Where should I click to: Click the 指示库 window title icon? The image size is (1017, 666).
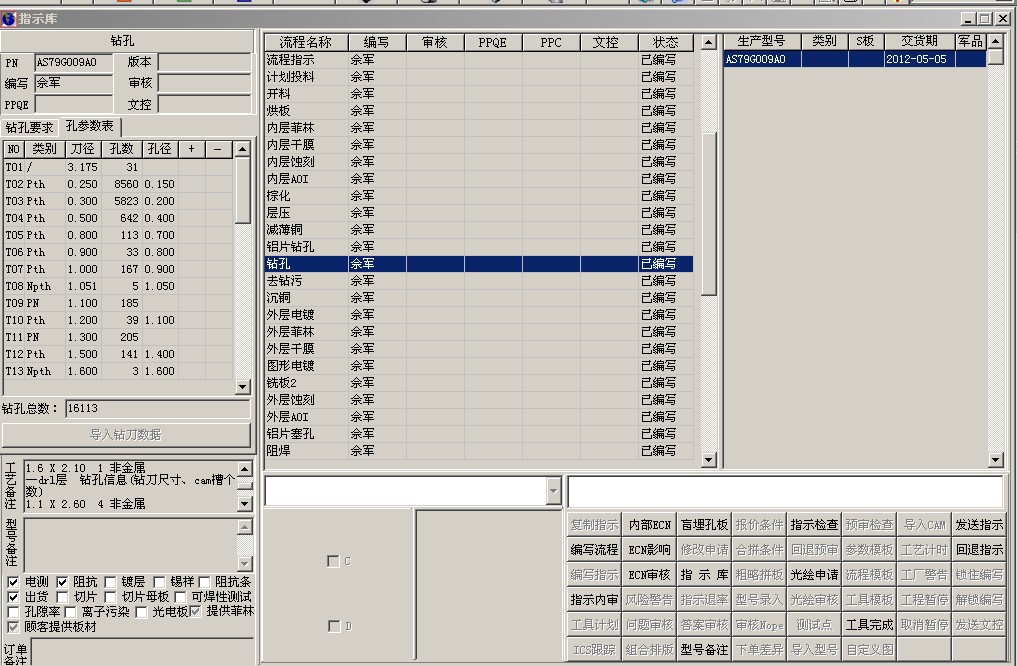coord(8,19)
